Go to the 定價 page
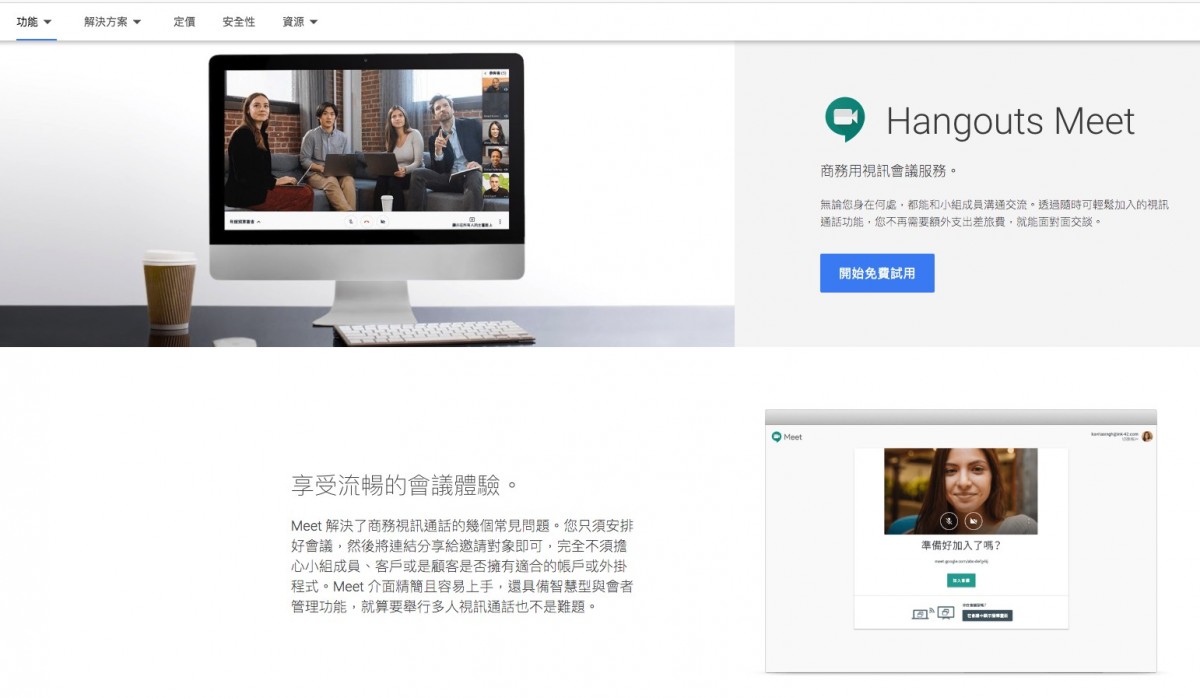This screenshot has height=698, width=1200. pyautogui.click(x=184, y=21)
